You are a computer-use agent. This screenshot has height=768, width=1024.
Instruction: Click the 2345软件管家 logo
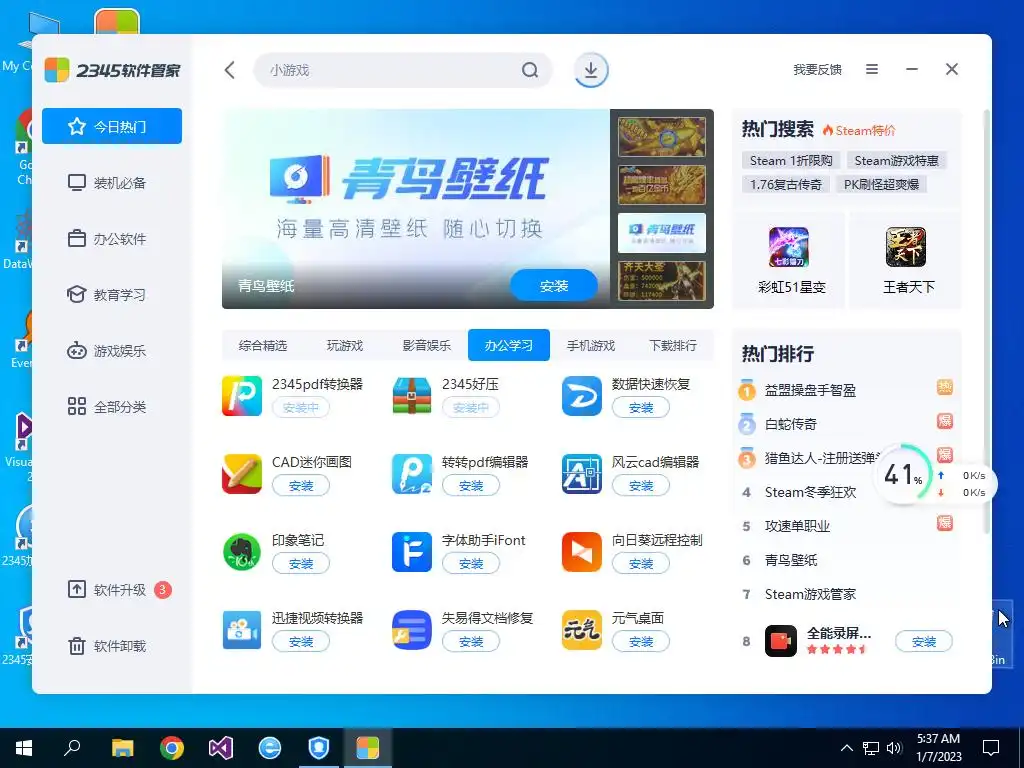[x=112, y=70]
